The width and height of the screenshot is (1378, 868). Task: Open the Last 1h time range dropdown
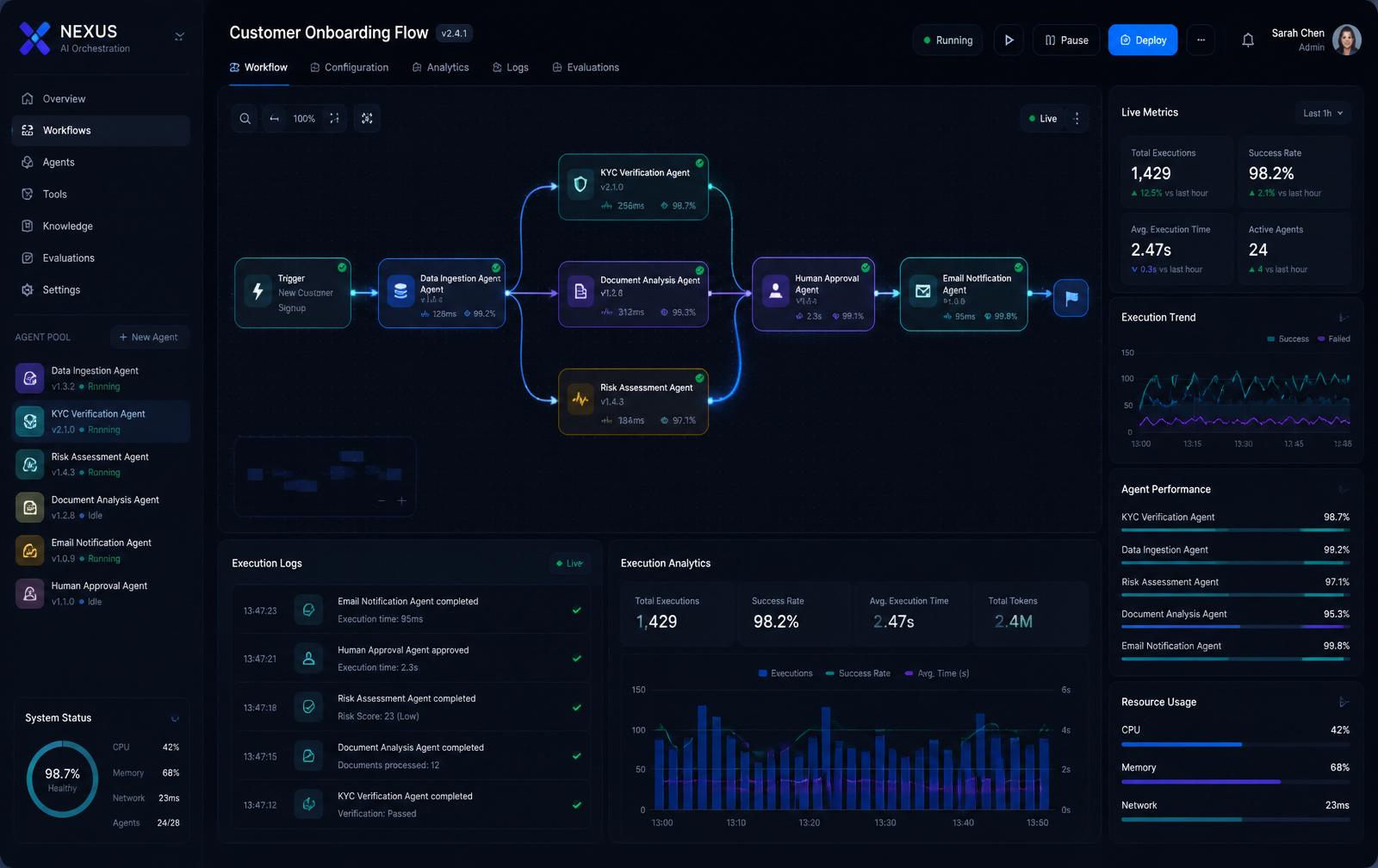1323,113
